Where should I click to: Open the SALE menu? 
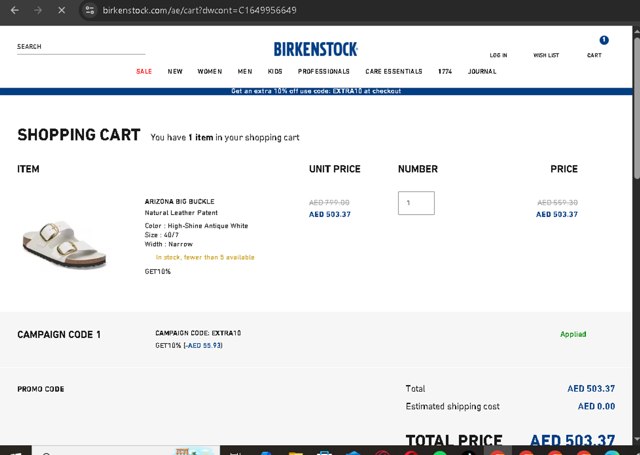144,71
